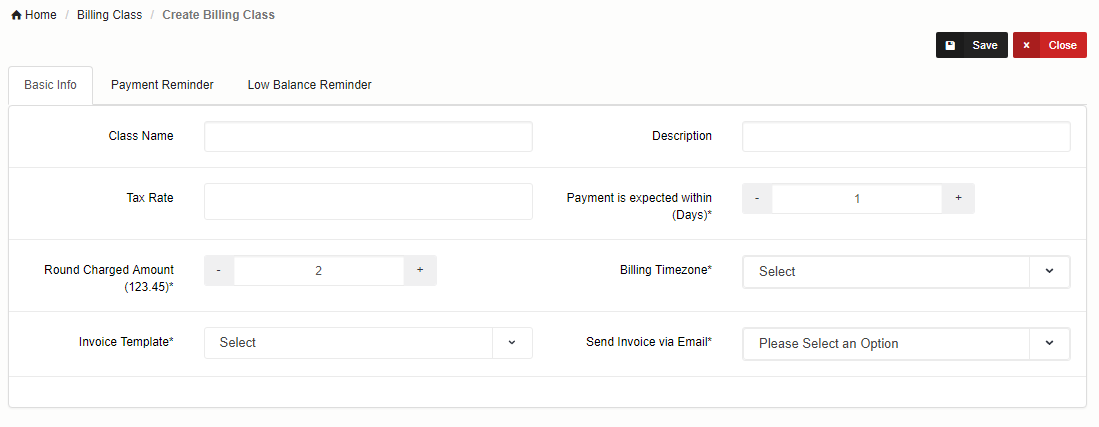
Task: Click the Tax Rate input box
Action: [368, 201]
